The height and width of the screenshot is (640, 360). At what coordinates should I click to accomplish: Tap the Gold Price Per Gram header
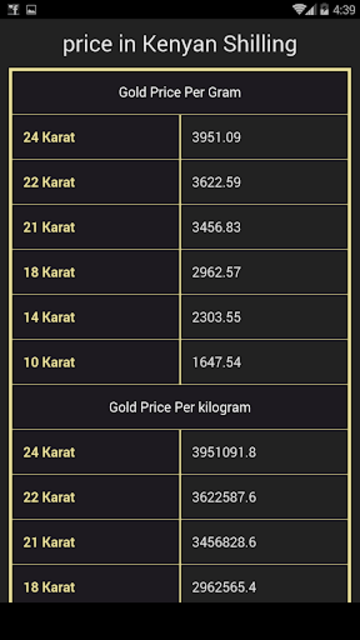point(180,93)
